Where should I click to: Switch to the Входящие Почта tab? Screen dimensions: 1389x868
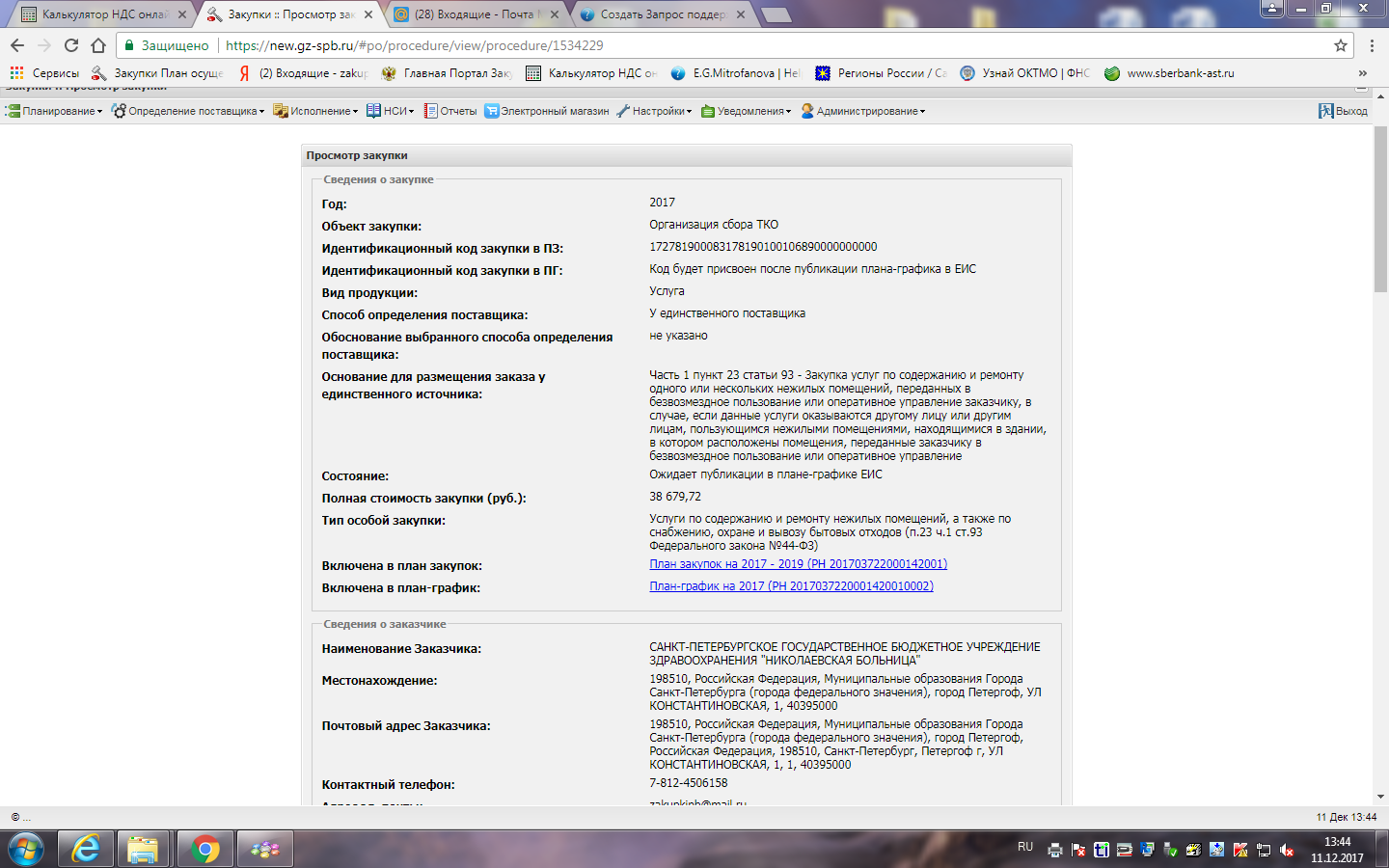click(473, 14)
